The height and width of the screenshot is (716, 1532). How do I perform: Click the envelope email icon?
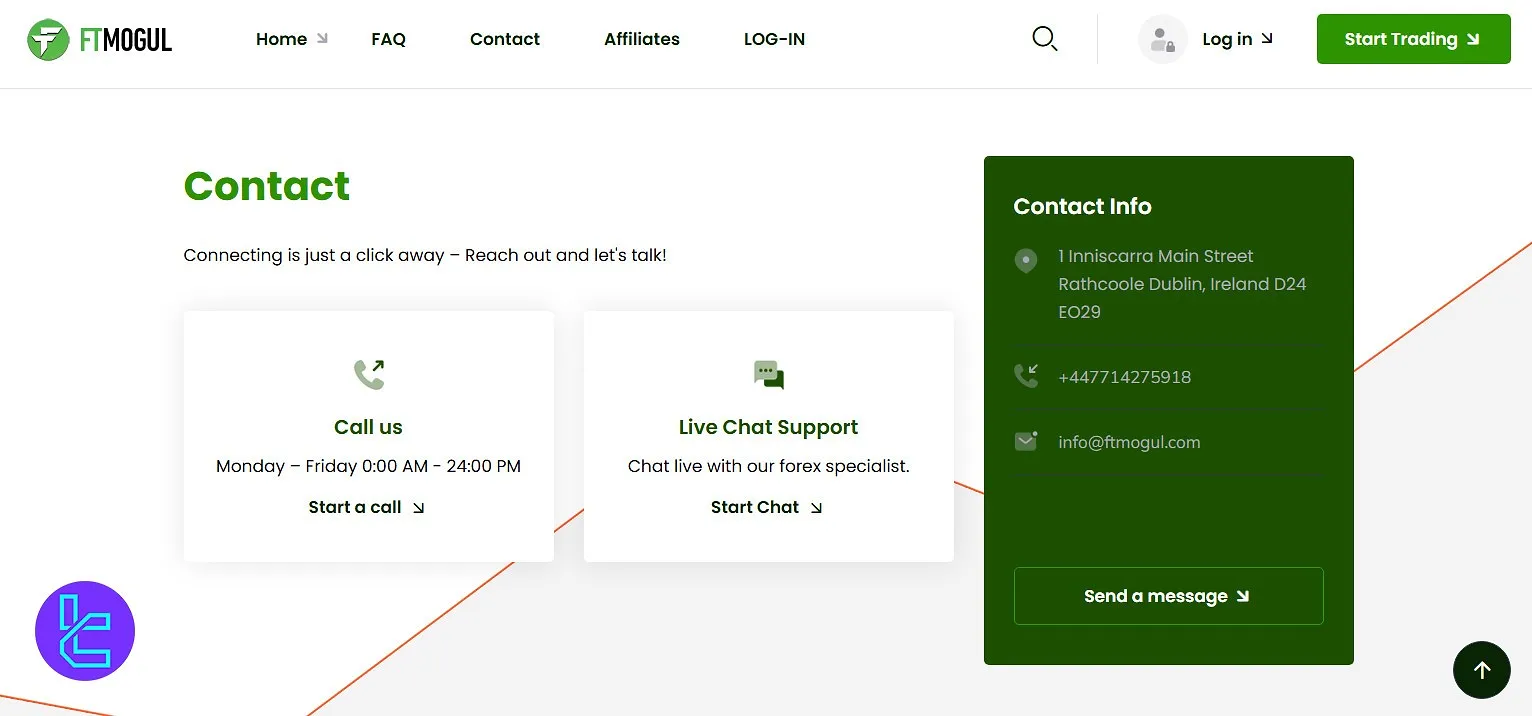(x=1026, y=441)
